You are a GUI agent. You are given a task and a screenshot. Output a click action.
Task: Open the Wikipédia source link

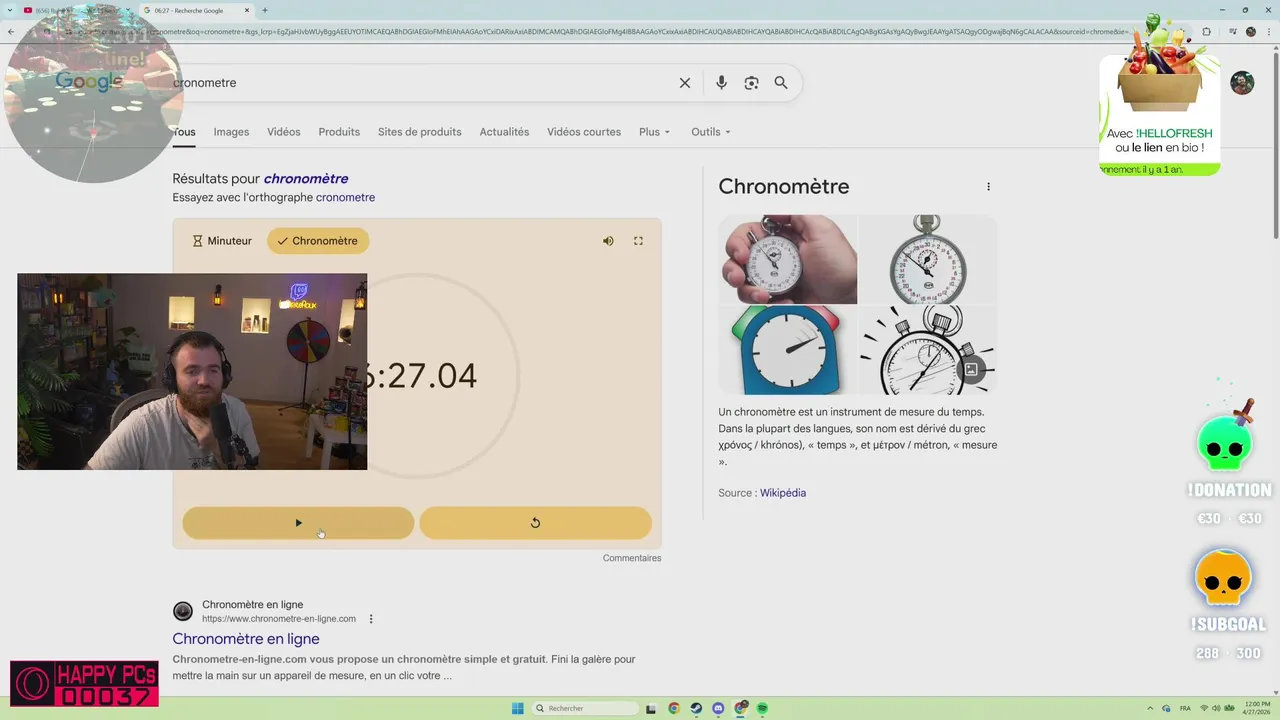(x=783, y=493)
